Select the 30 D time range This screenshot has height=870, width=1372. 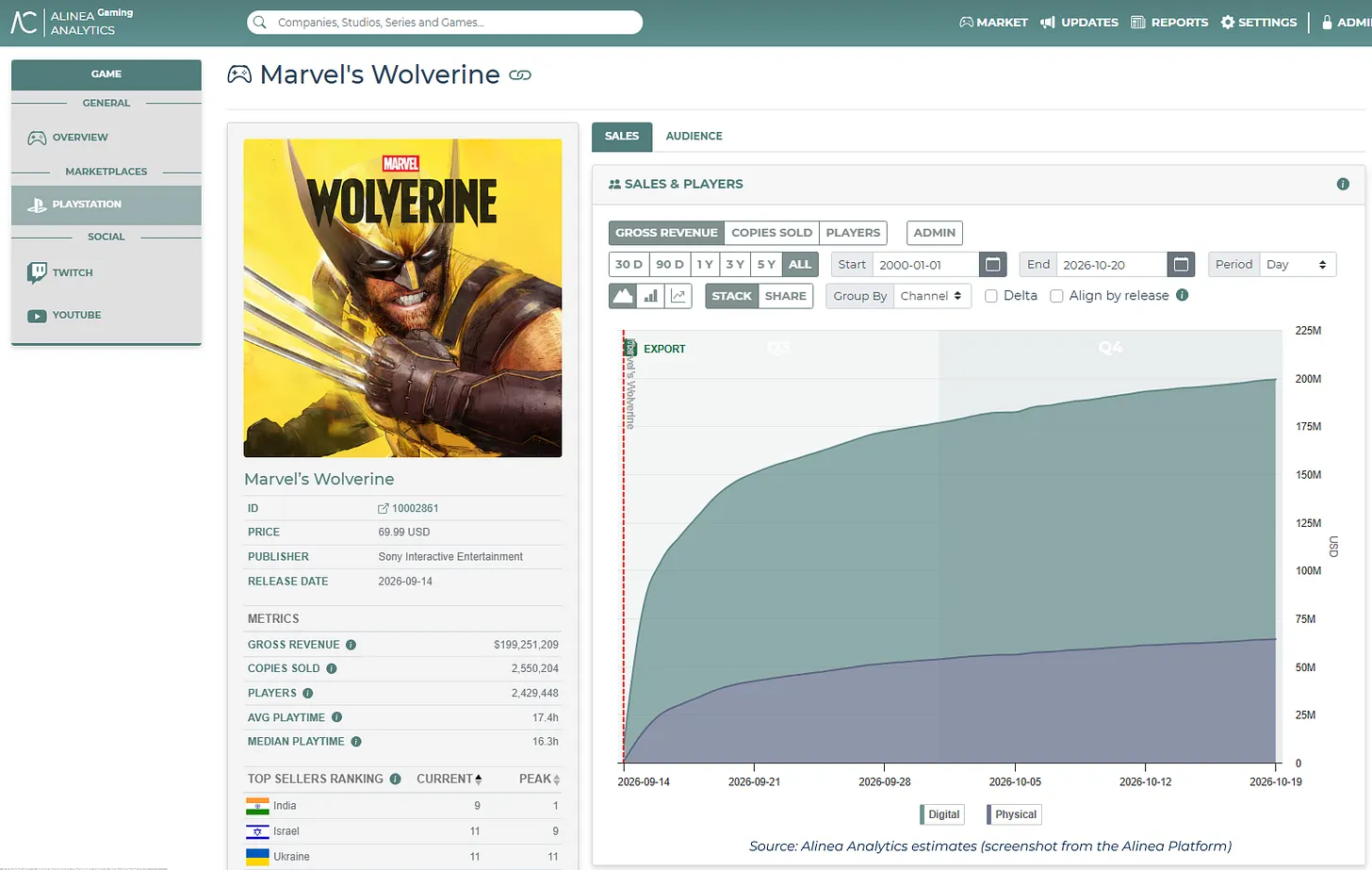tap(629, 265)
